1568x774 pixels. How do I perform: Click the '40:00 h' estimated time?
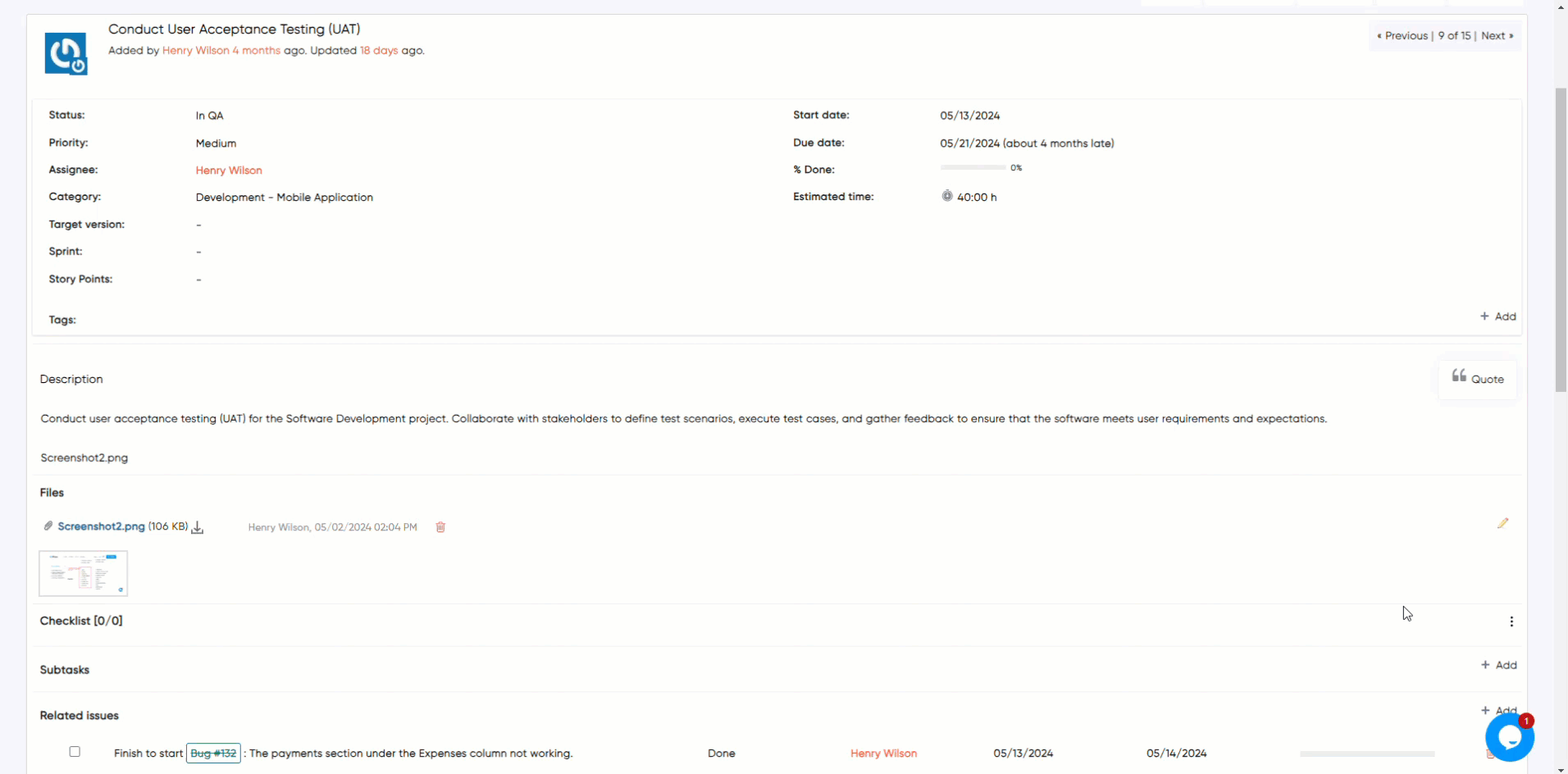pos(977,198)
